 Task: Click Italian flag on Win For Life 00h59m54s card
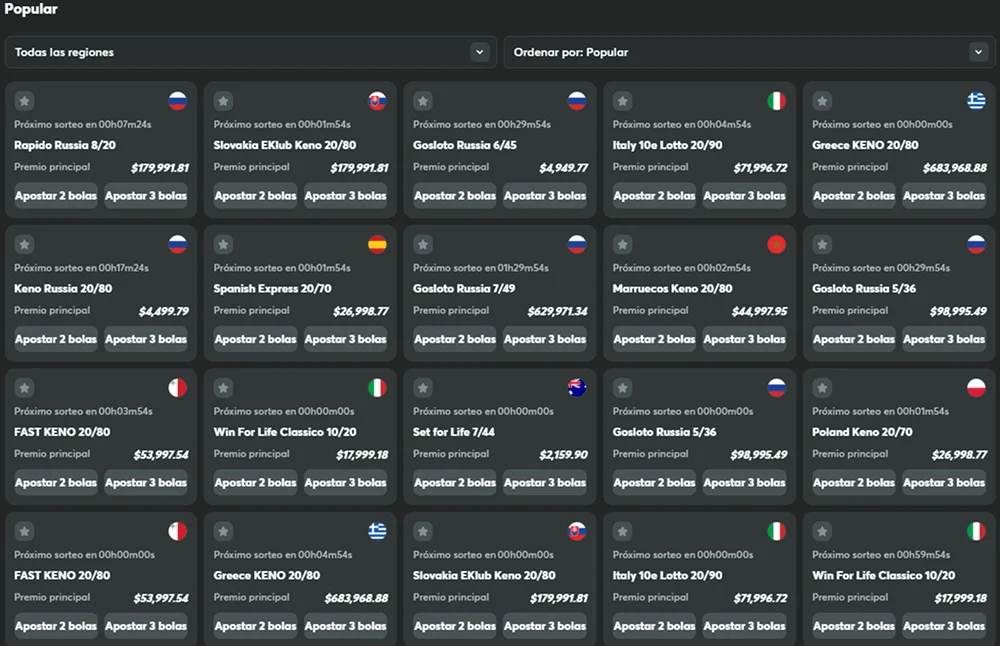tap(976, 531)
